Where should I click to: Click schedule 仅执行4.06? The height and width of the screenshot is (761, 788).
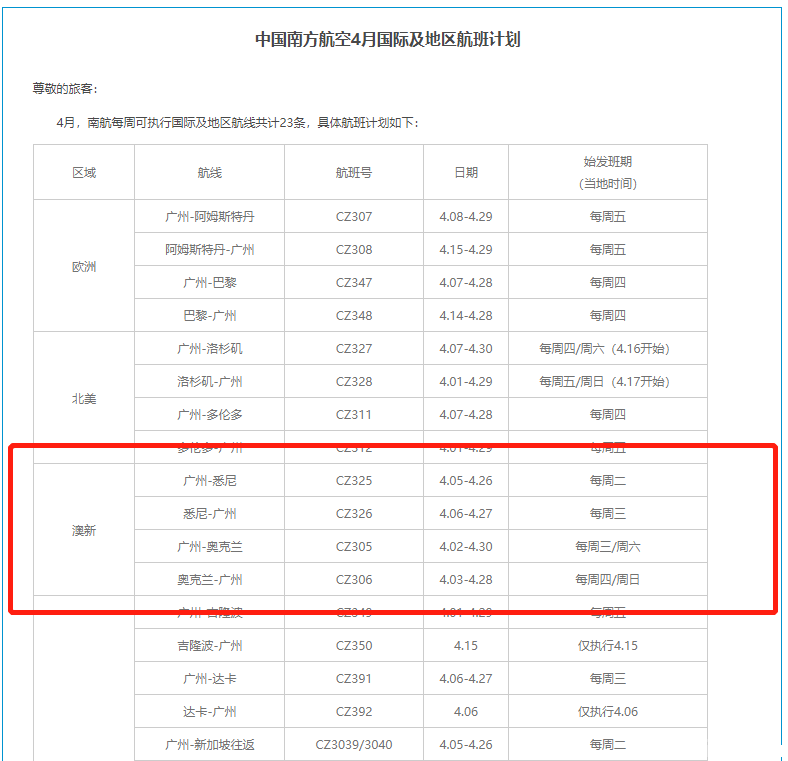point(608,712)
